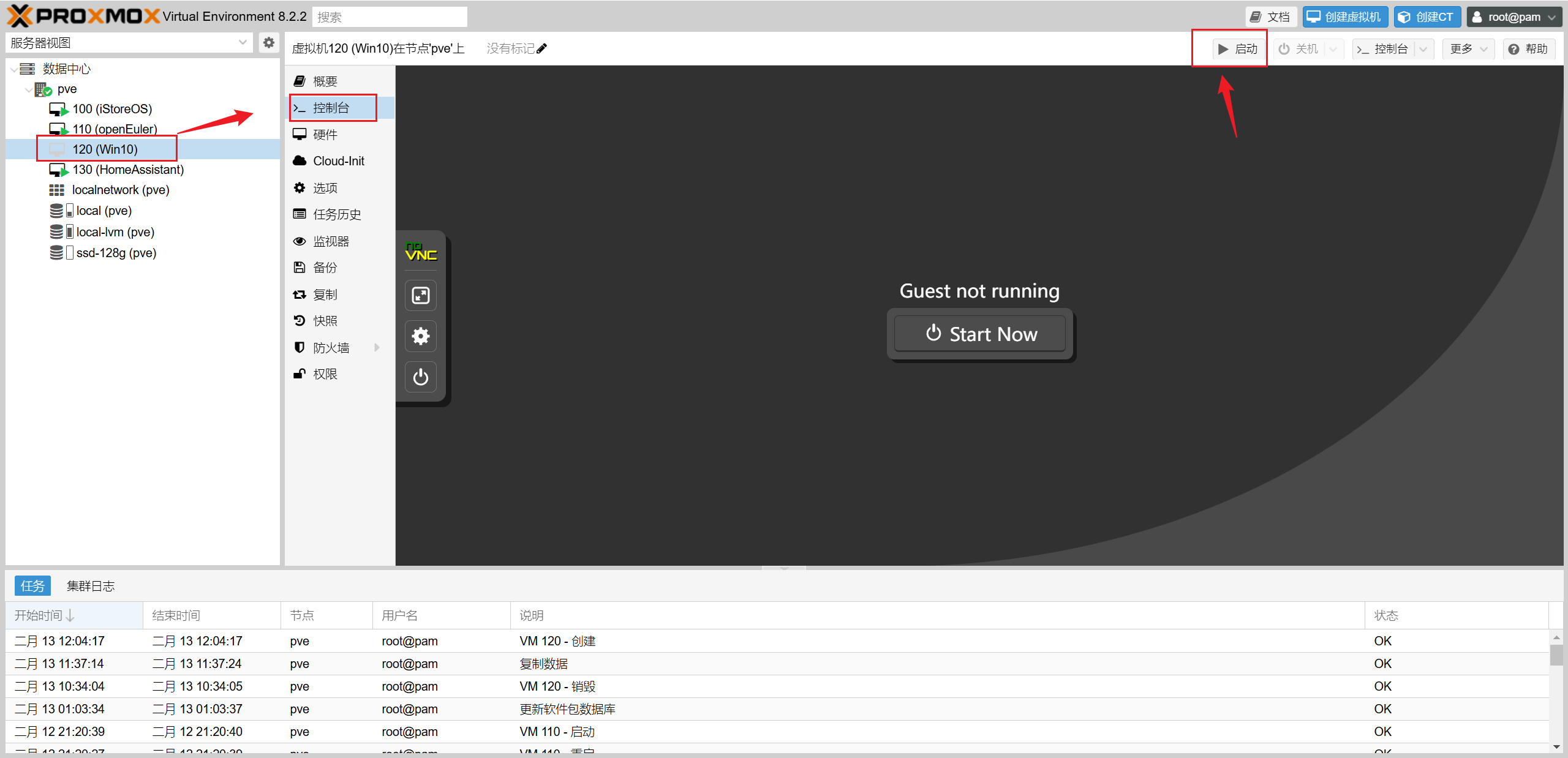The image size is (1568, 758).
Task: Switch to the 集群日志 cluster log tab
Action: [91, 586]
